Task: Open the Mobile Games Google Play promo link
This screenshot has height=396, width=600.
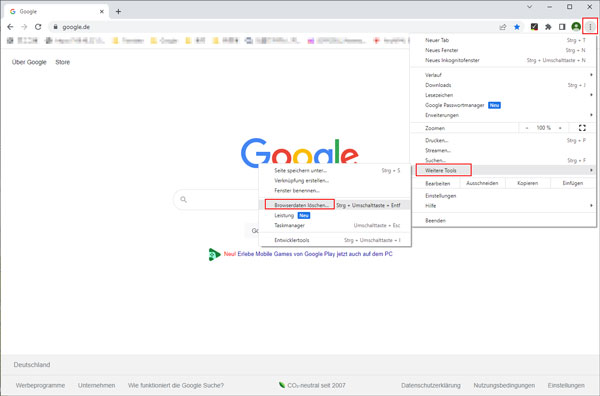Action: coord(315,254)
